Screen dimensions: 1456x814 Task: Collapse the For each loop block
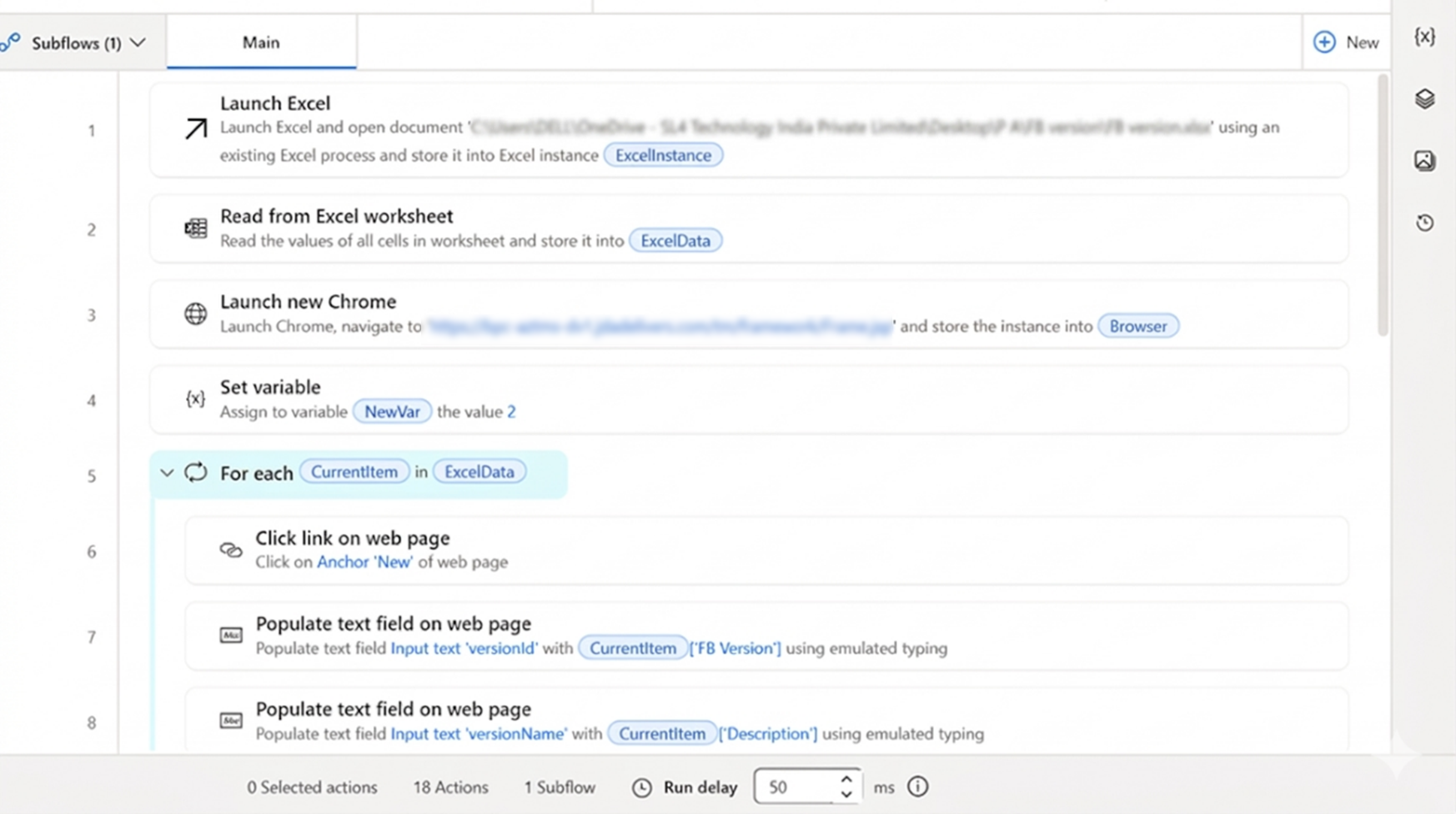click(x=167, y=473)
